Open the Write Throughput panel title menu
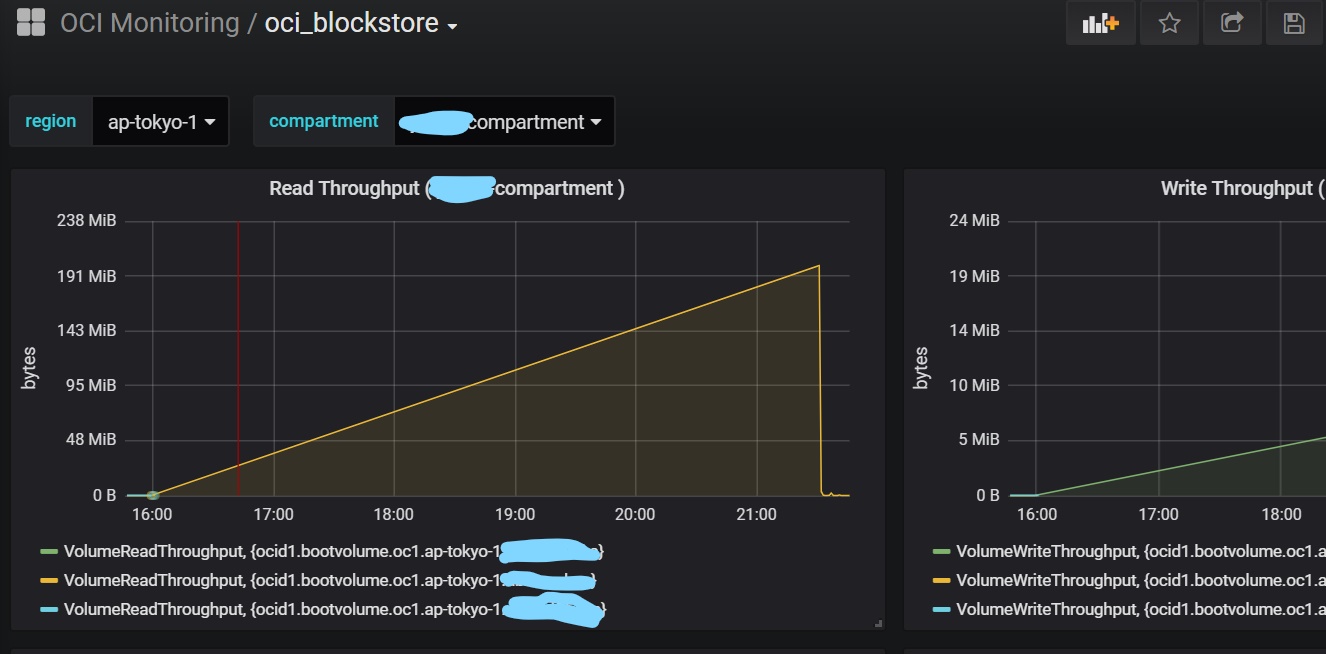 (x=1243, y=188)
